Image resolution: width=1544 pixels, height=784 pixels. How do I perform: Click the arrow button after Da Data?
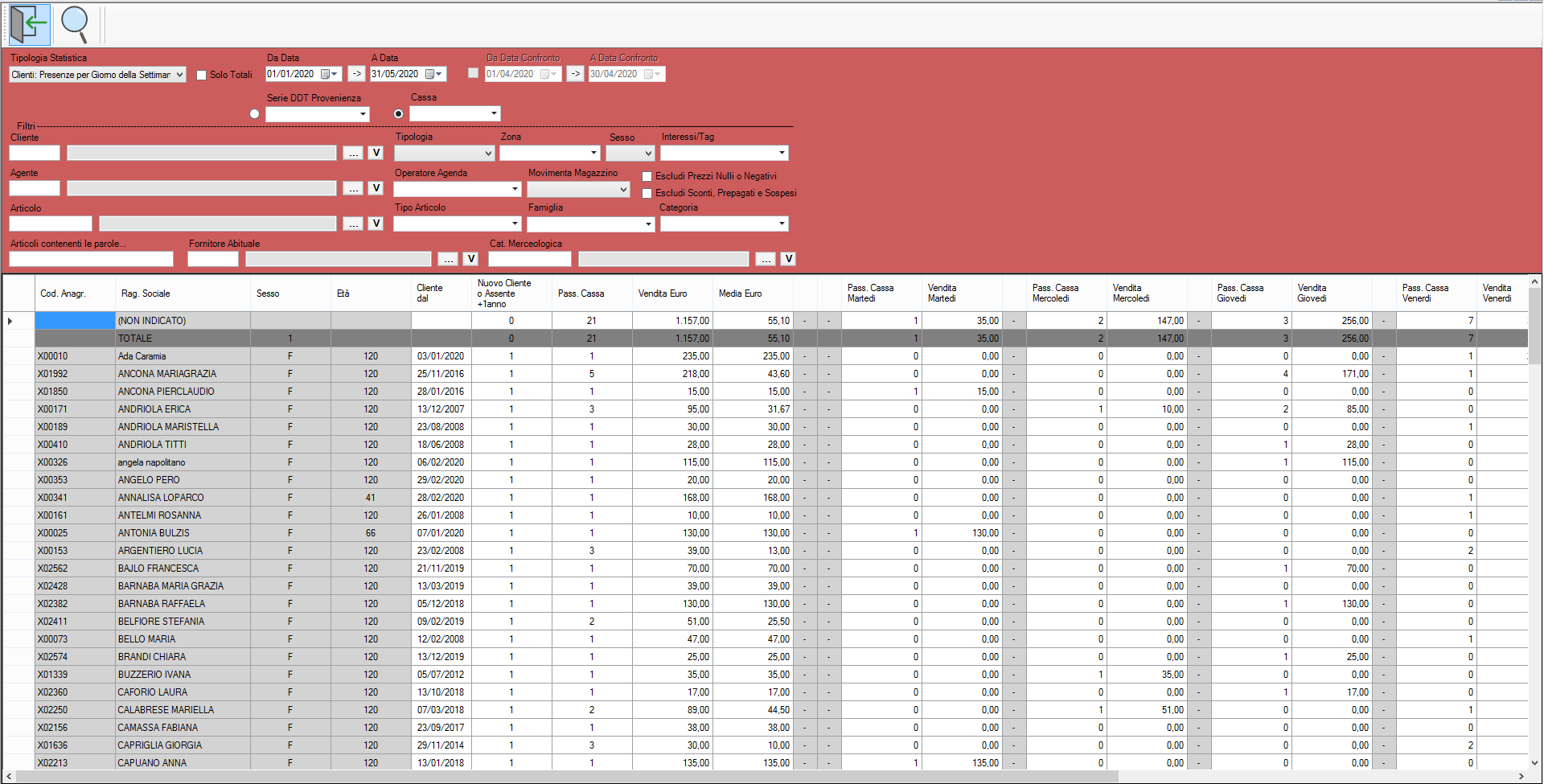pyautogui.click(x=356, y=74)
